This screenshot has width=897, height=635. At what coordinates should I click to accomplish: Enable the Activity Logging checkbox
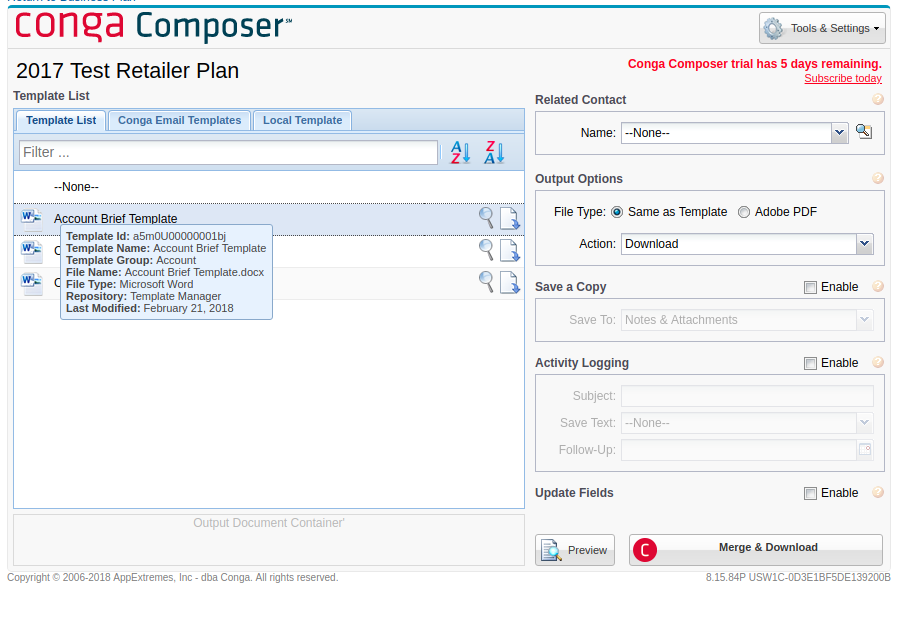(x=810, y=363)
